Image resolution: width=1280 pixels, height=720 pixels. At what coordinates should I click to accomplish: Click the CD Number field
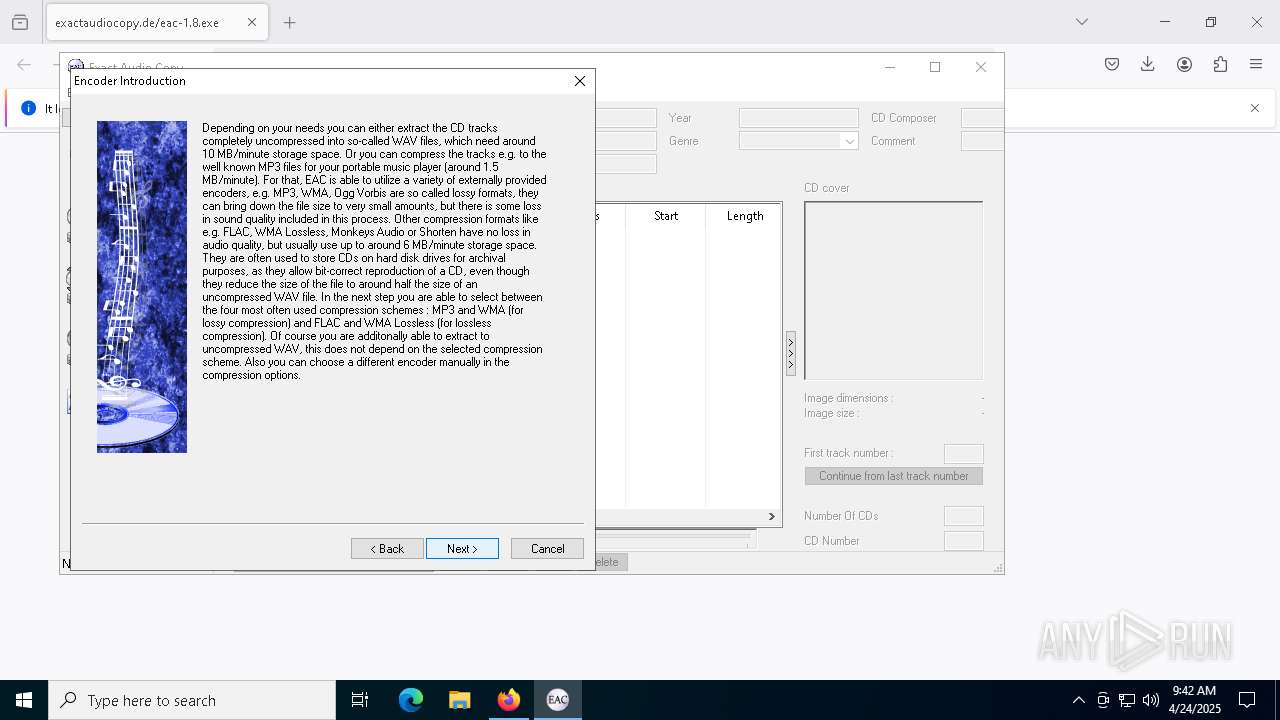tap(963, 541)
